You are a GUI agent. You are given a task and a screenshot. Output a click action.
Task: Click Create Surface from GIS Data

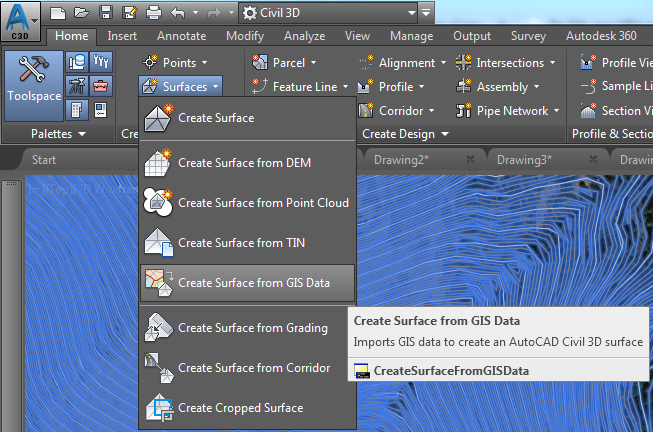[x=253, y=283]
